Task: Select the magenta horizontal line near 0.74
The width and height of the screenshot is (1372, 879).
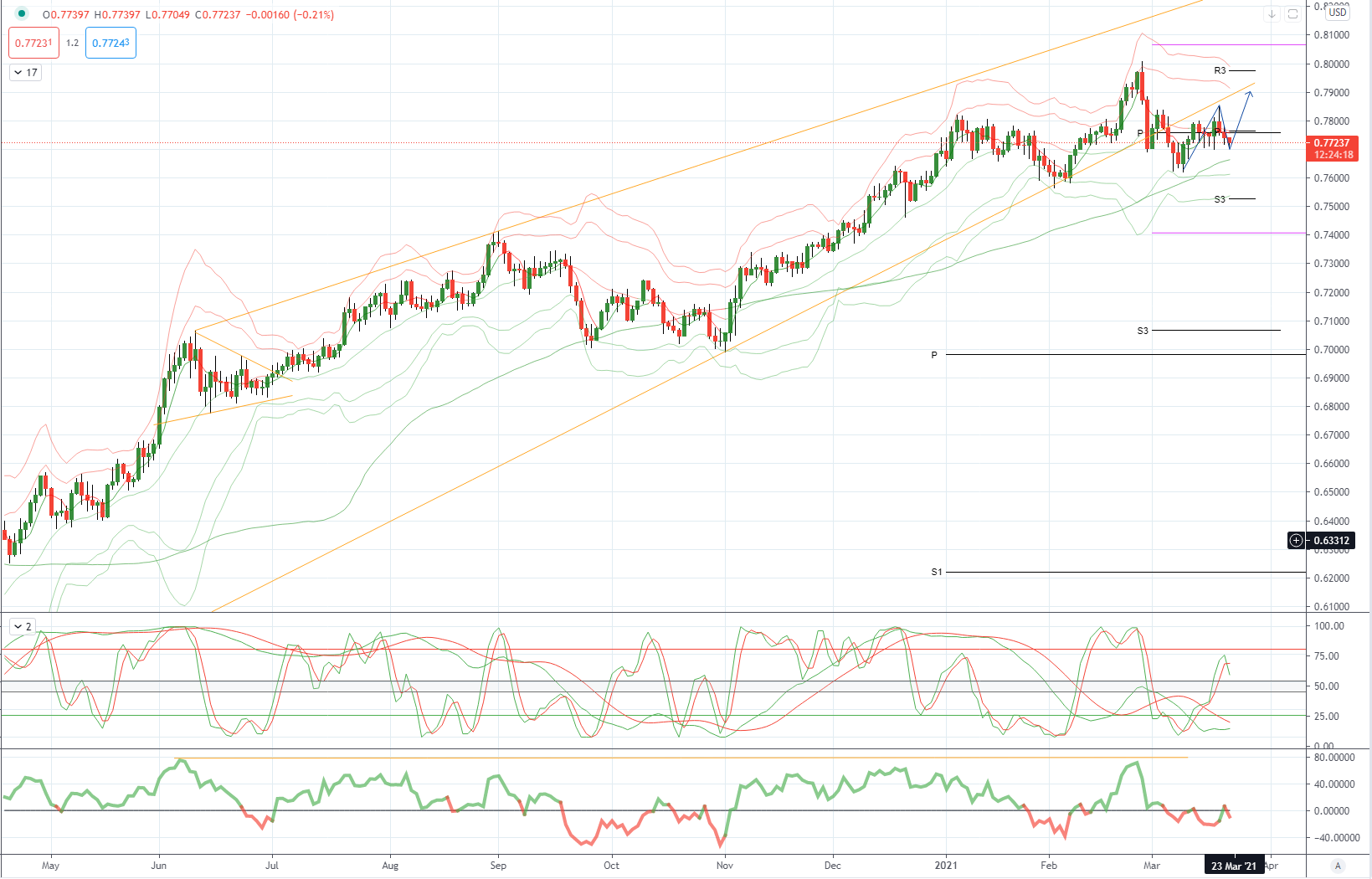Action: (1228, 233)
